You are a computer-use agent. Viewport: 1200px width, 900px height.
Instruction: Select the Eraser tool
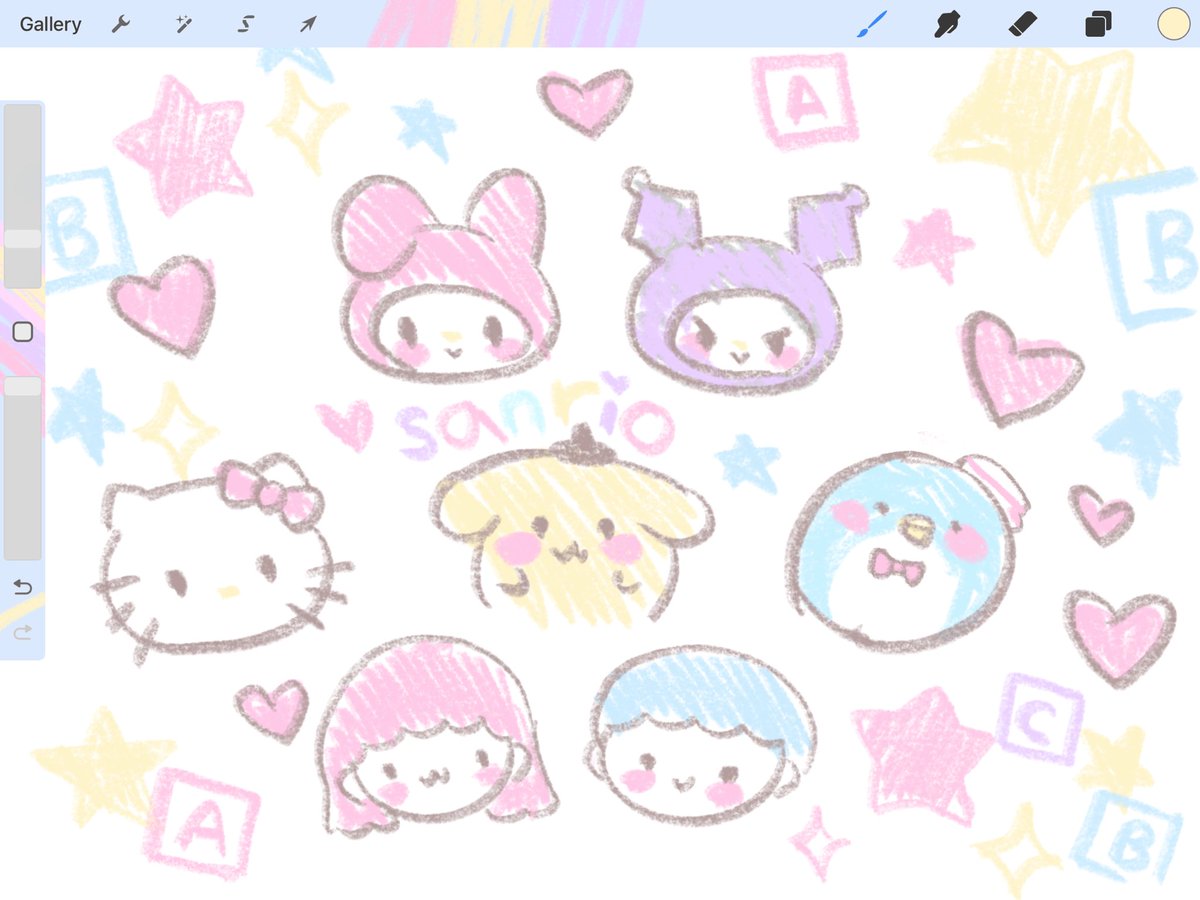coord(1023,24)
